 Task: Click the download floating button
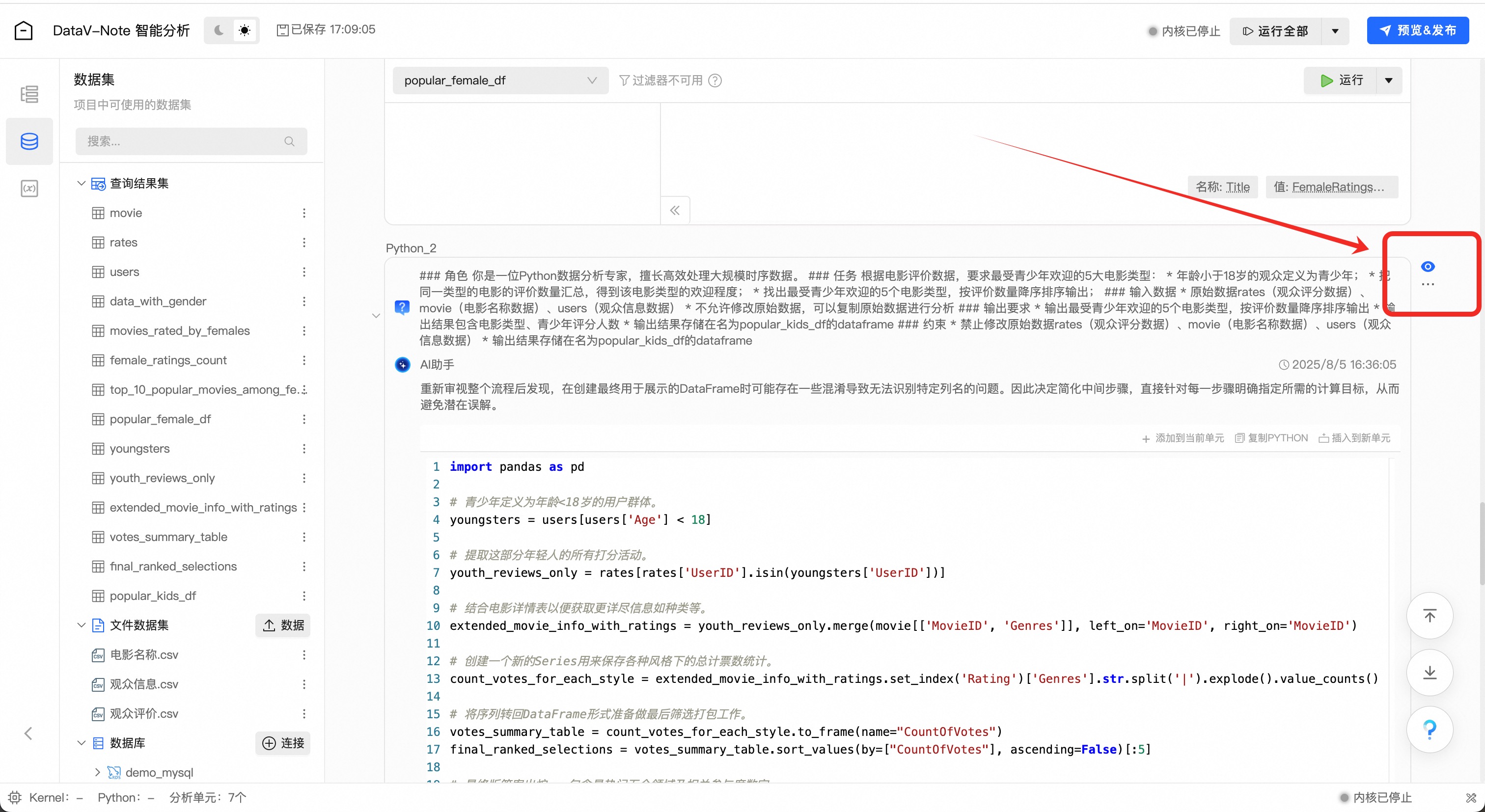(x=1430, y=673)
